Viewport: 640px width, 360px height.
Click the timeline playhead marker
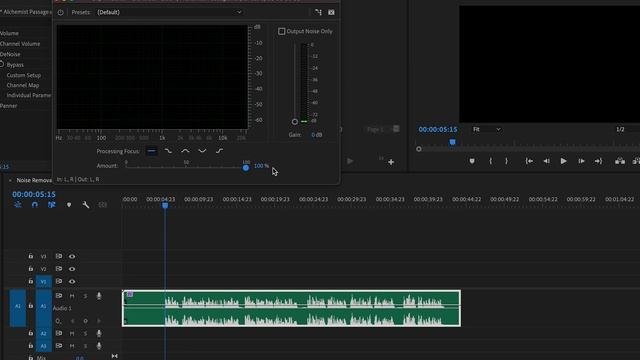tap(165, 205)
